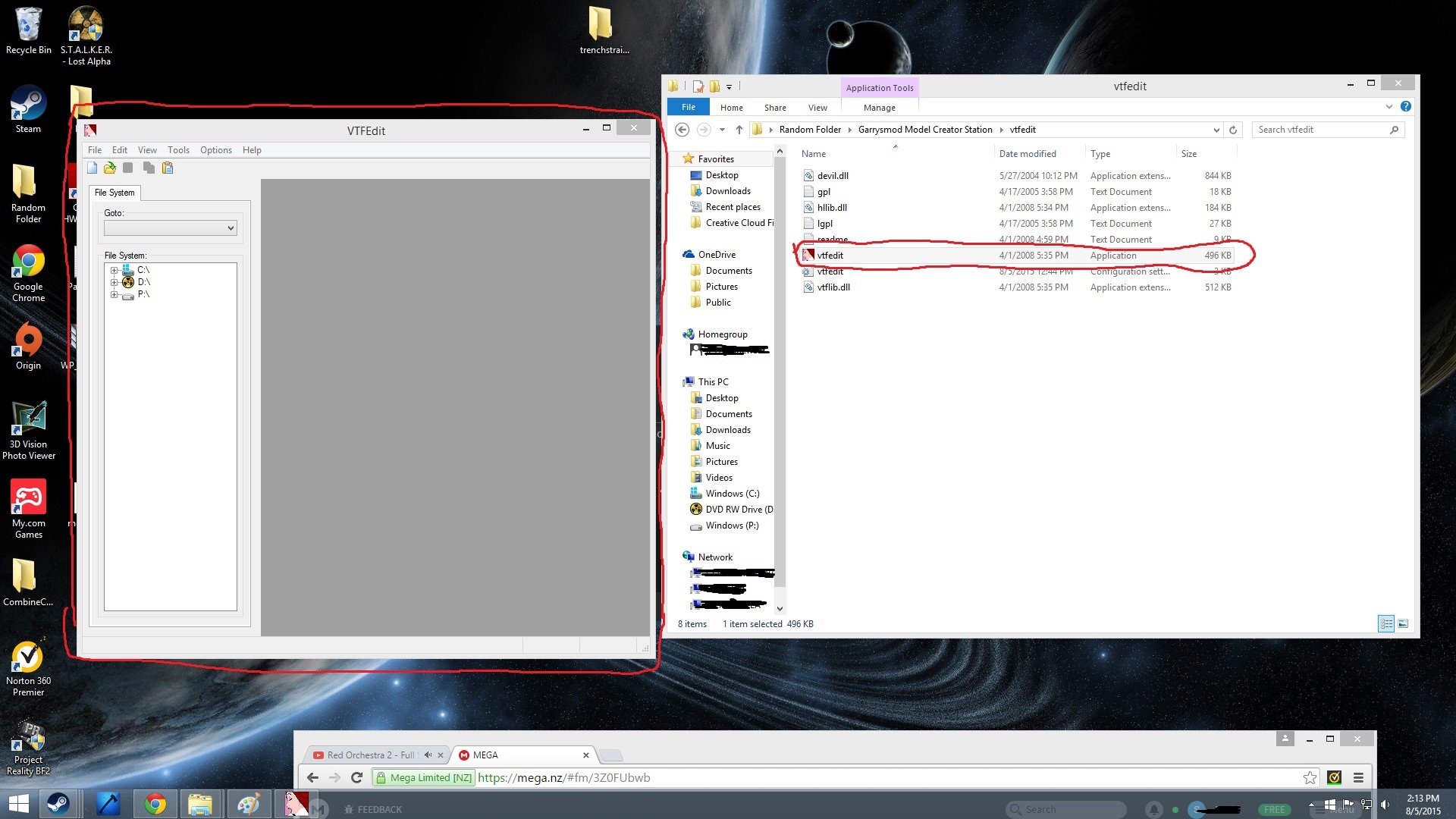Expand the P:\ drive tree node
The image size is (1456, 819).
pos(115,294)
